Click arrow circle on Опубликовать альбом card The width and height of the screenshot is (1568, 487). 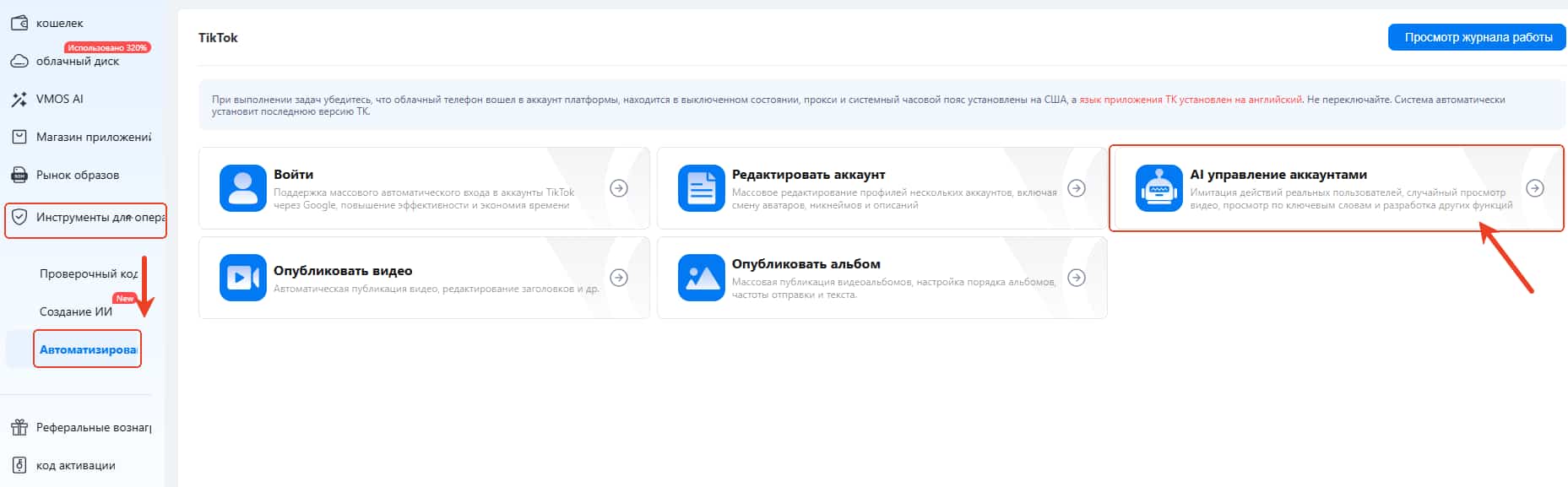1077,278
